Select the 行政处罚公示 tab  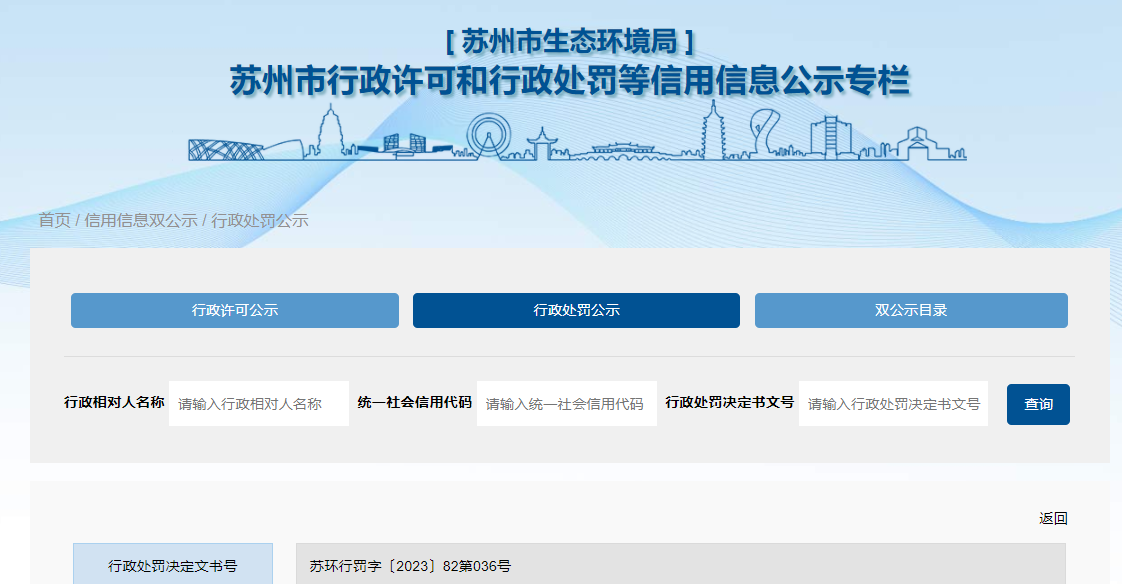point(576,310)
